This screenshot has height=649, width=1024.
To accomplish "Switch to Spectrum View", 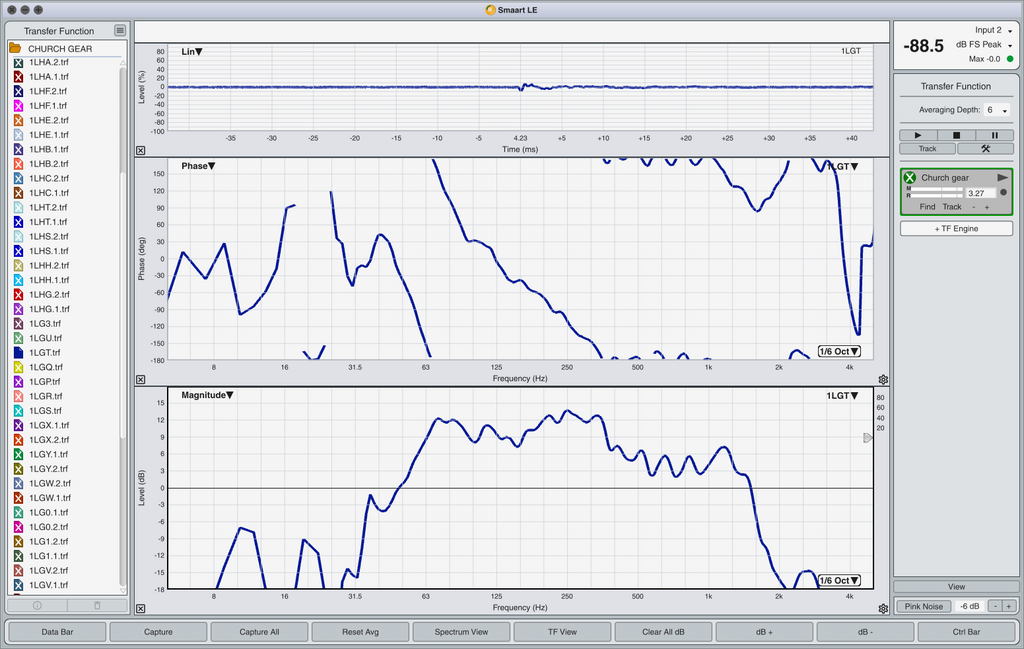I will [x=461, y=632].
